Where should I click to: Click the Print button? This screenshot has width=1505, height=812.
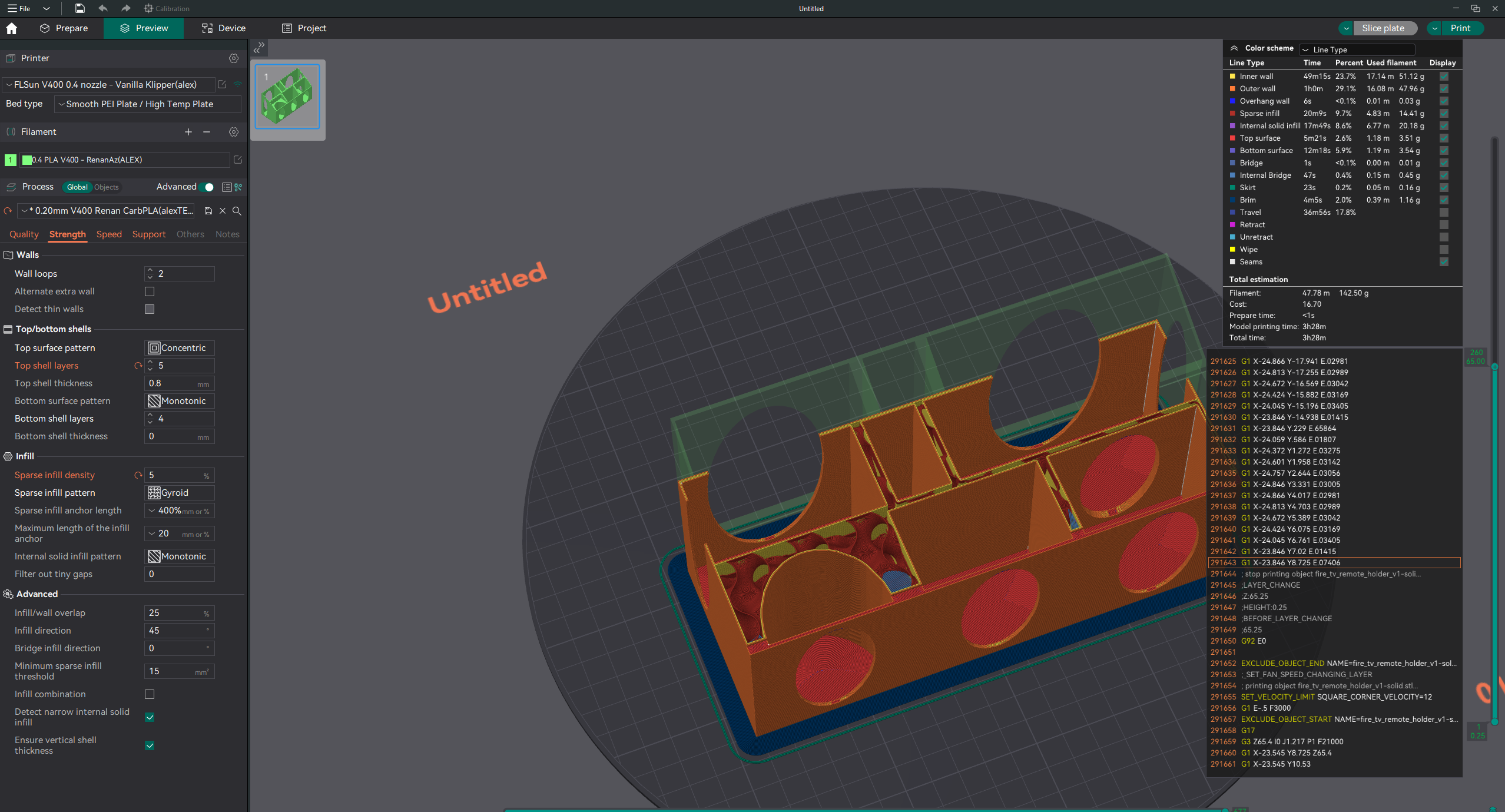point(1460,28)
